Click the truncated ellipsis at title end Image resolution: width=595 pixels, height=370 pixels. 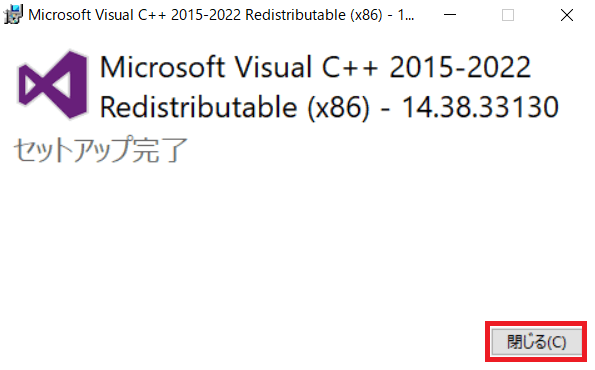coord(409,15)
